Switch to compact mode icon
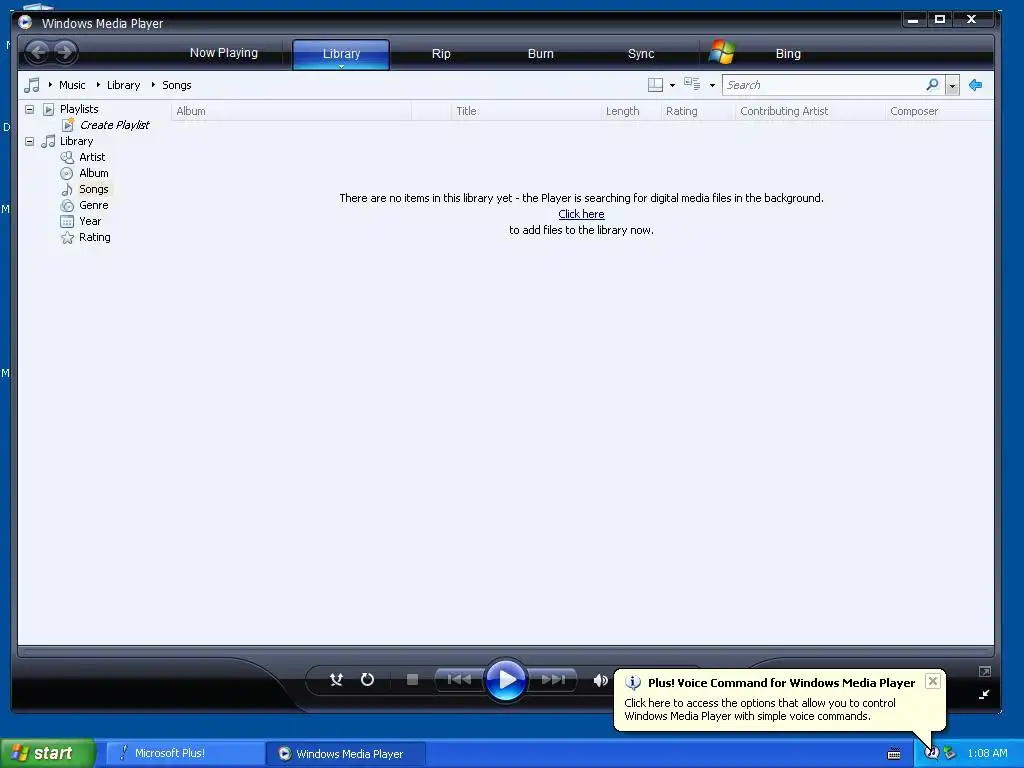 point(984,694)
